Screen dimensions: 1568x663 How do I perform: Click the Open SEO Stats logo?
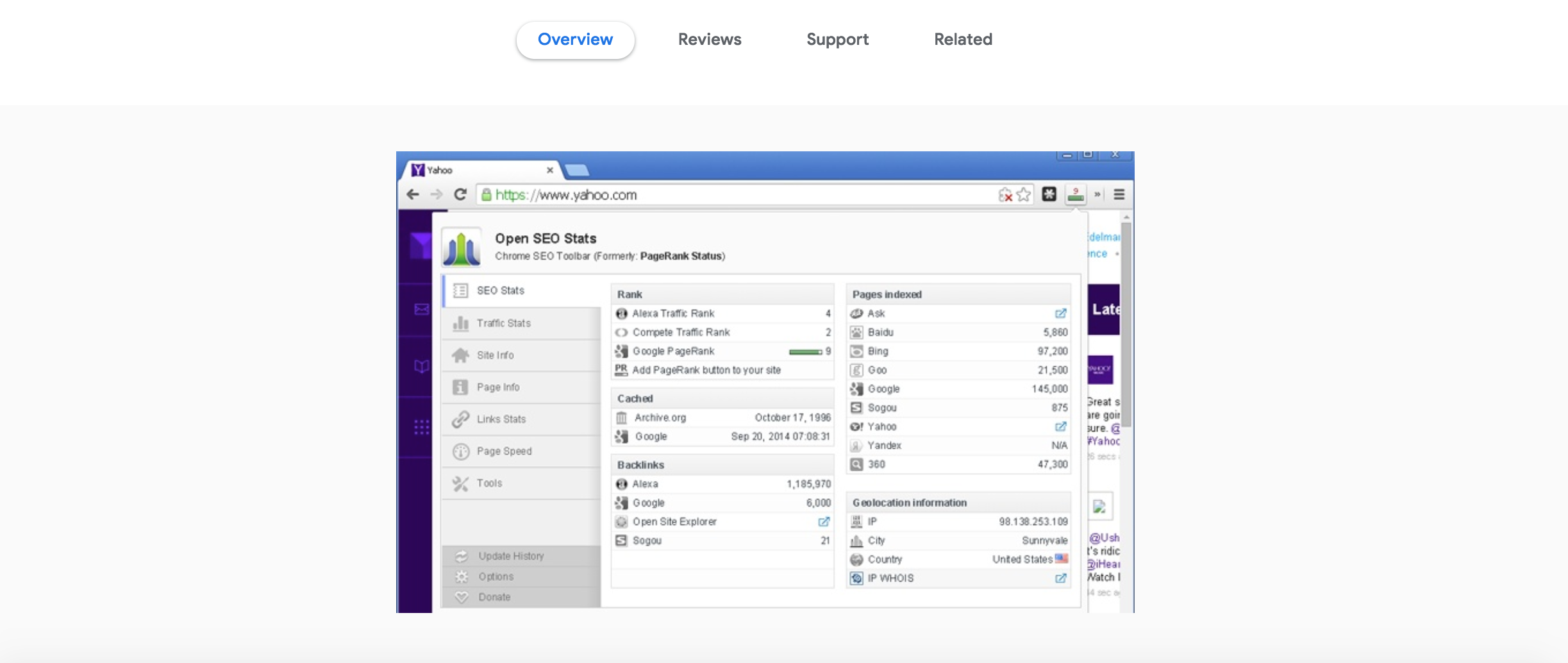(462, 248)
